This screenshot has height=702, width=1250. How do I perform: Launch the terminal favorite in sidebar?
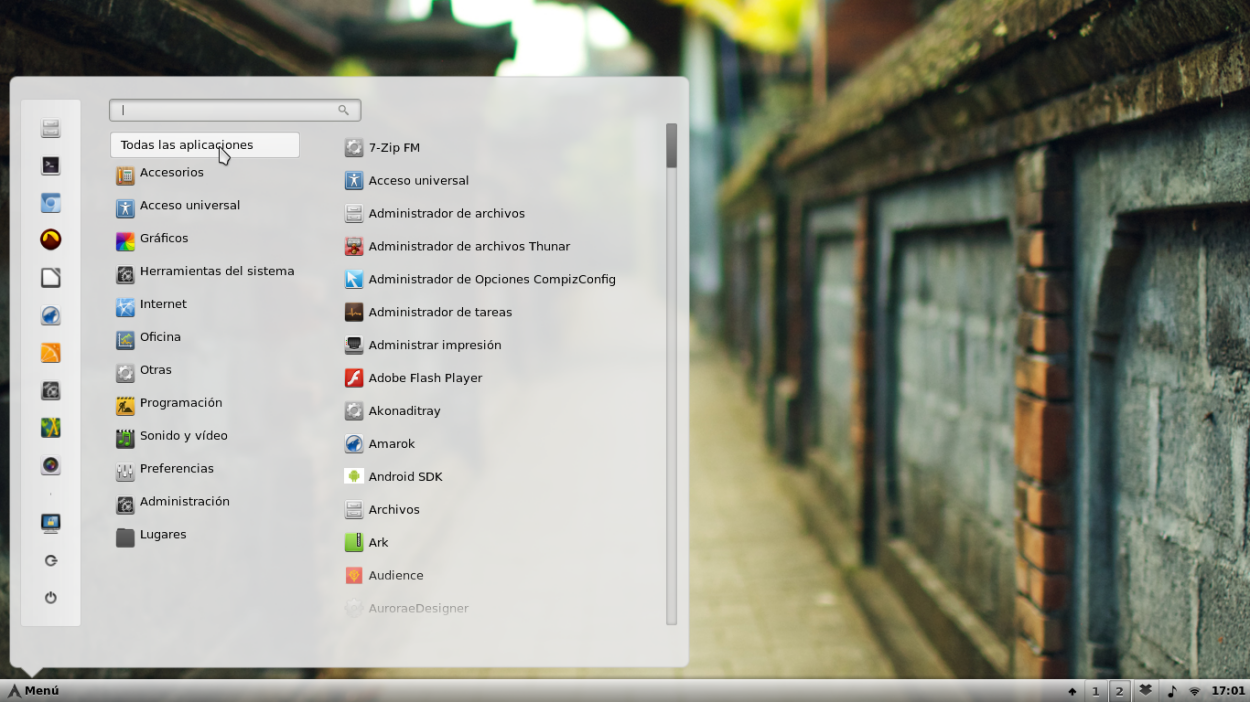[x=50, y=166]
